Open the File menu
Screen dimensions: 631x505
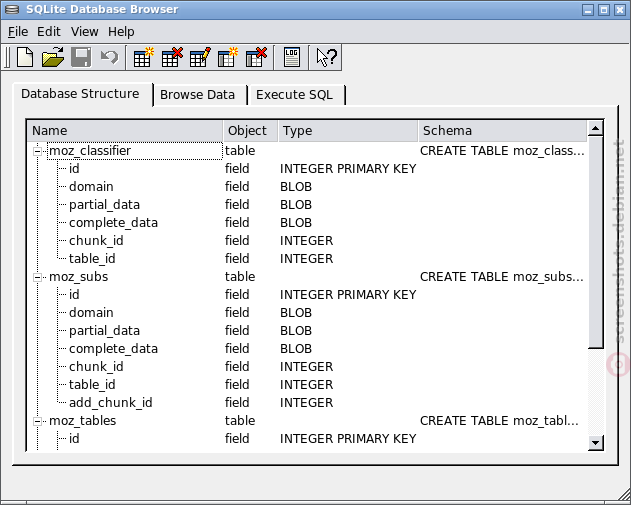(x=18, y=31)
